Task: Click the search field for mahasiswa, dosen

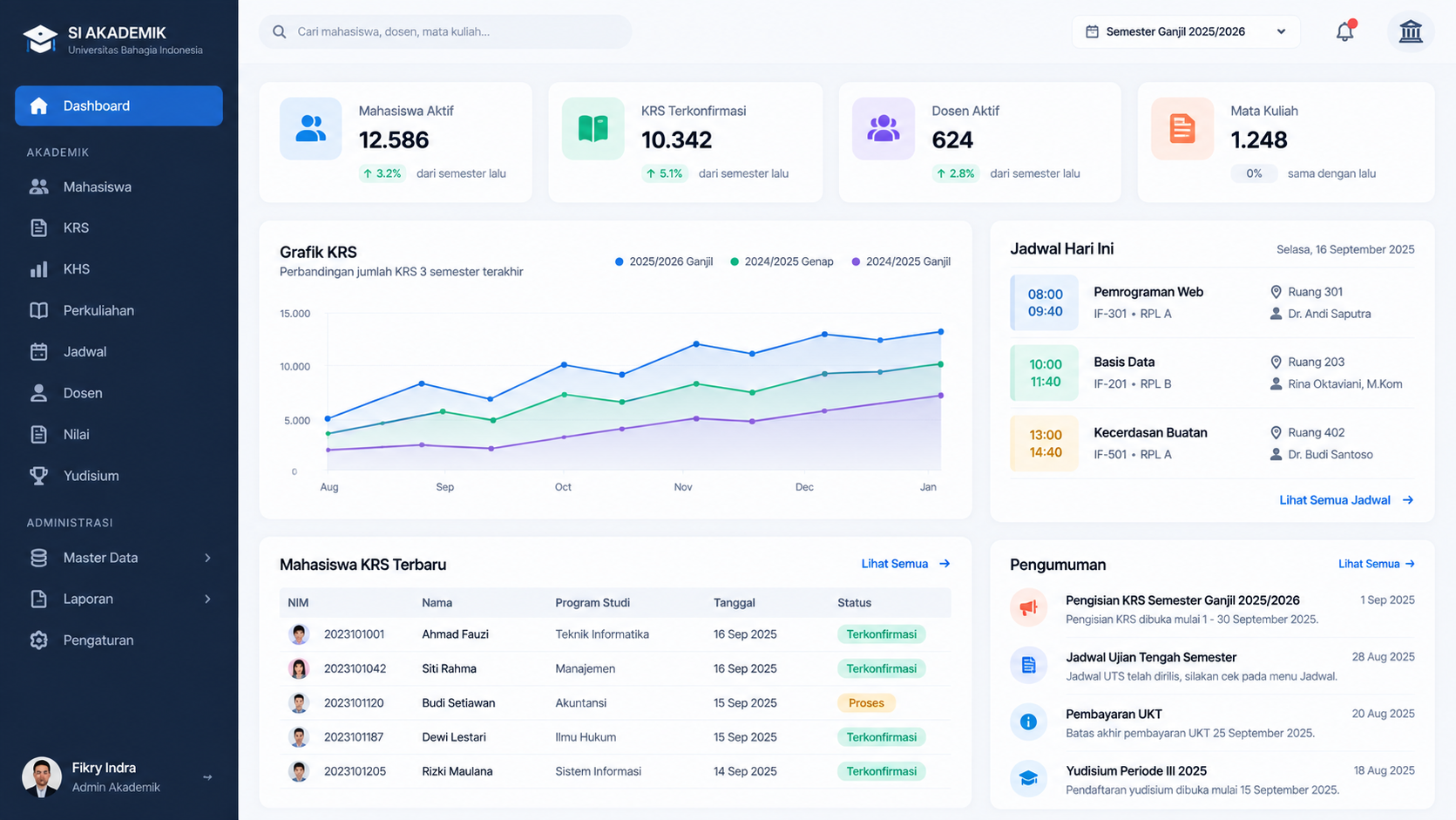Action: tap(445, 31)
